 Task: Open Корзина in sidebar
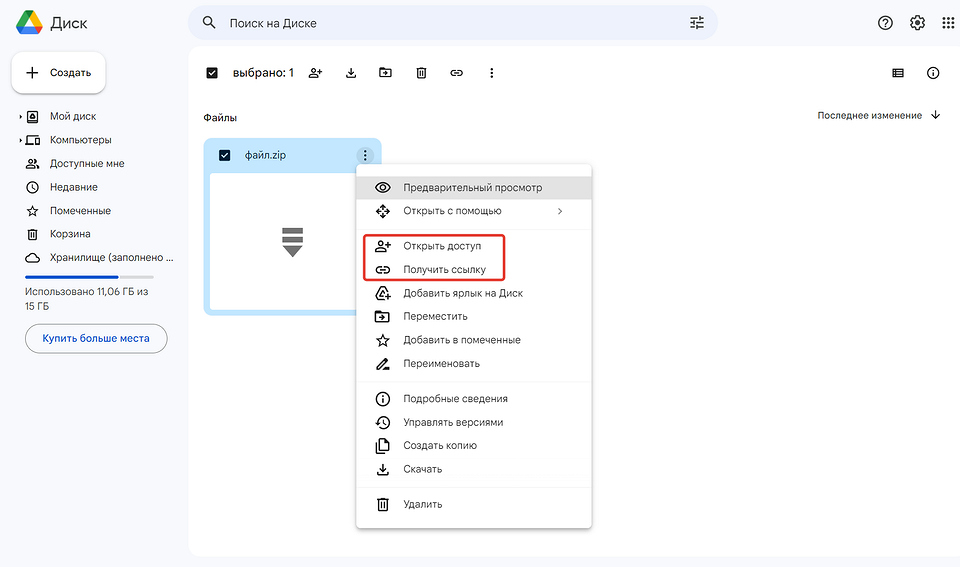pyautogui.click(x=70, y=234)
